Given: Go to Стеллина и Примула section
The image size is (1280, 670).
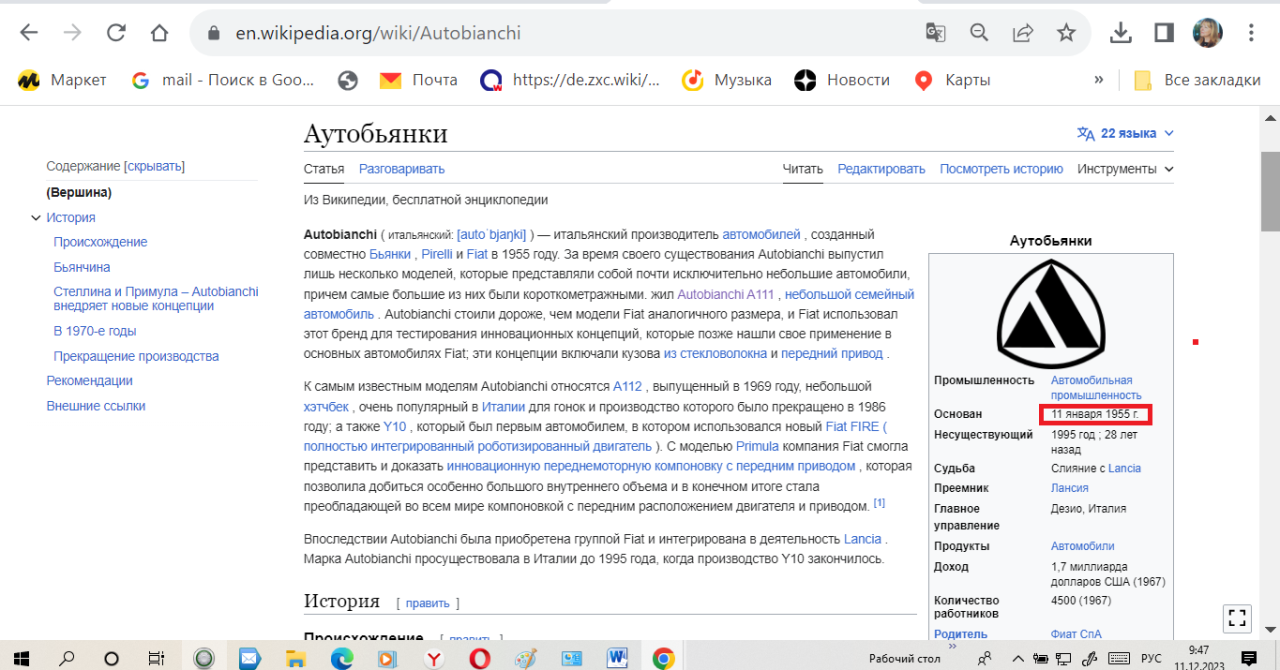Looking at the screenshot, I should (156, 299).
